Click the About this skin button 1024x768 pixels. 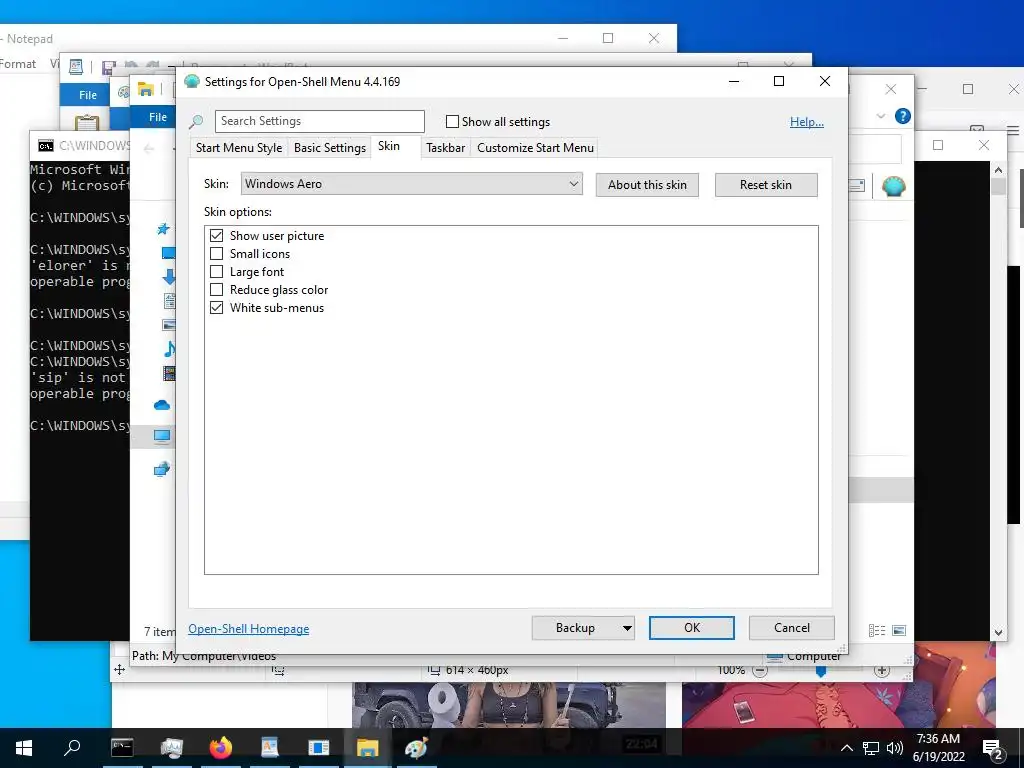click(647, 185)
